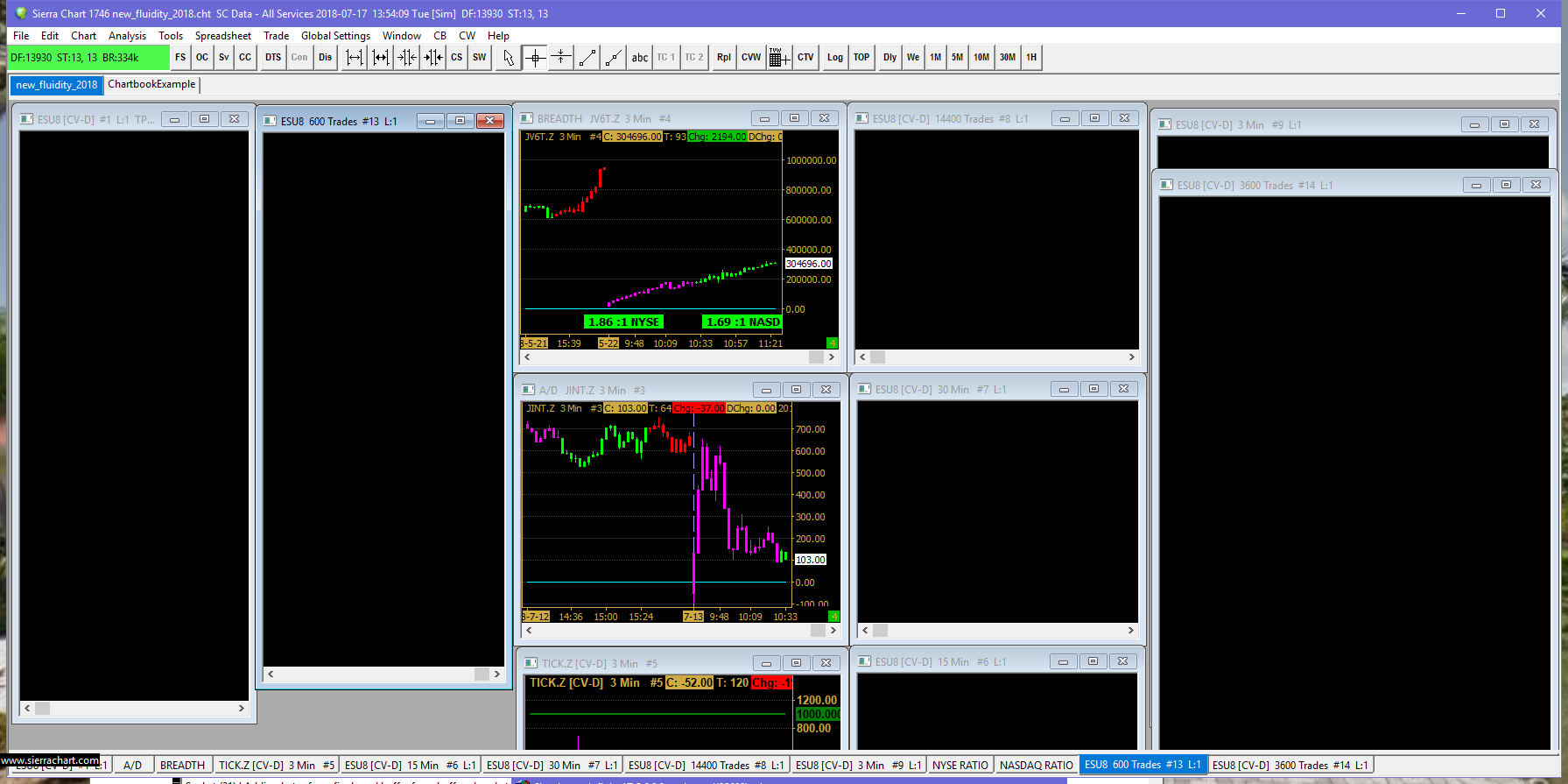Click the DF:13930 status field in toolbar
The image size is (1568, 784).
point(88,58)
